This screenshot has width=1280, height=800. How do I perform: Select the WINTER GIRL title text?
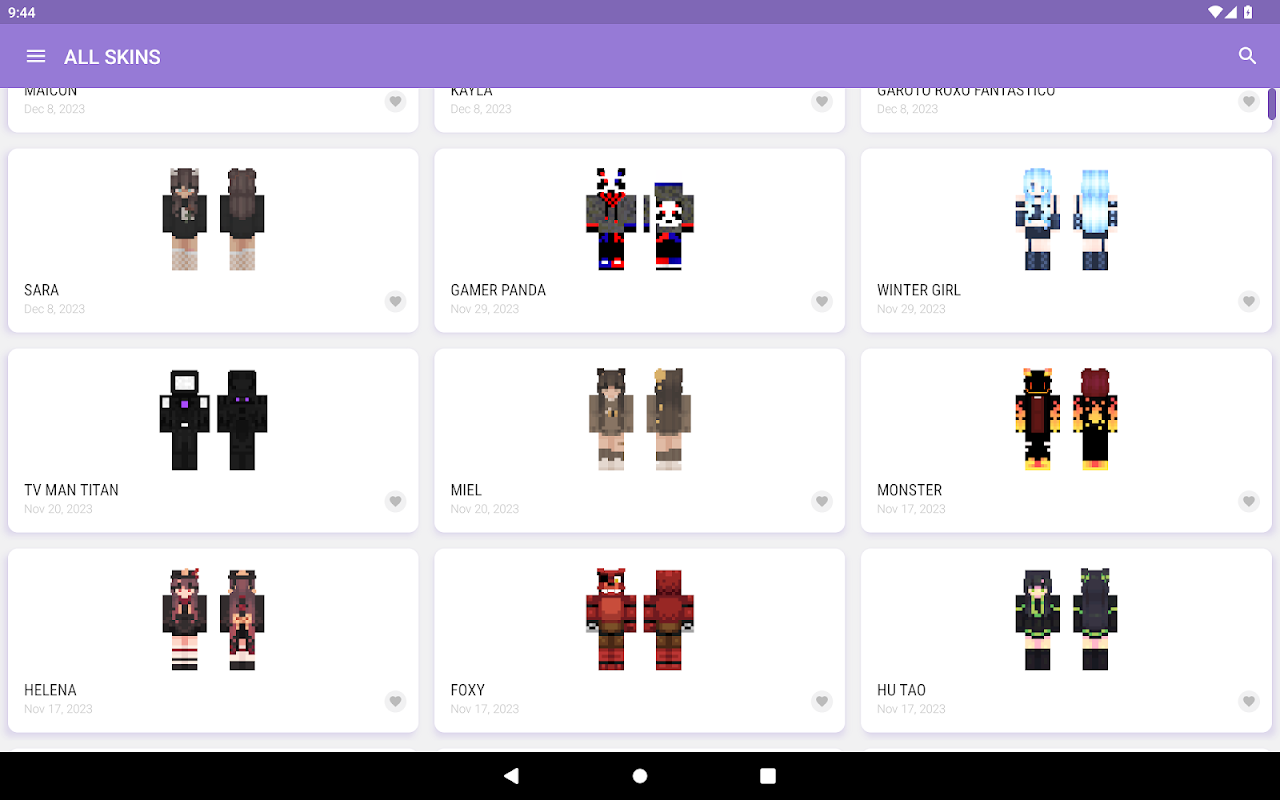[919, 290]
